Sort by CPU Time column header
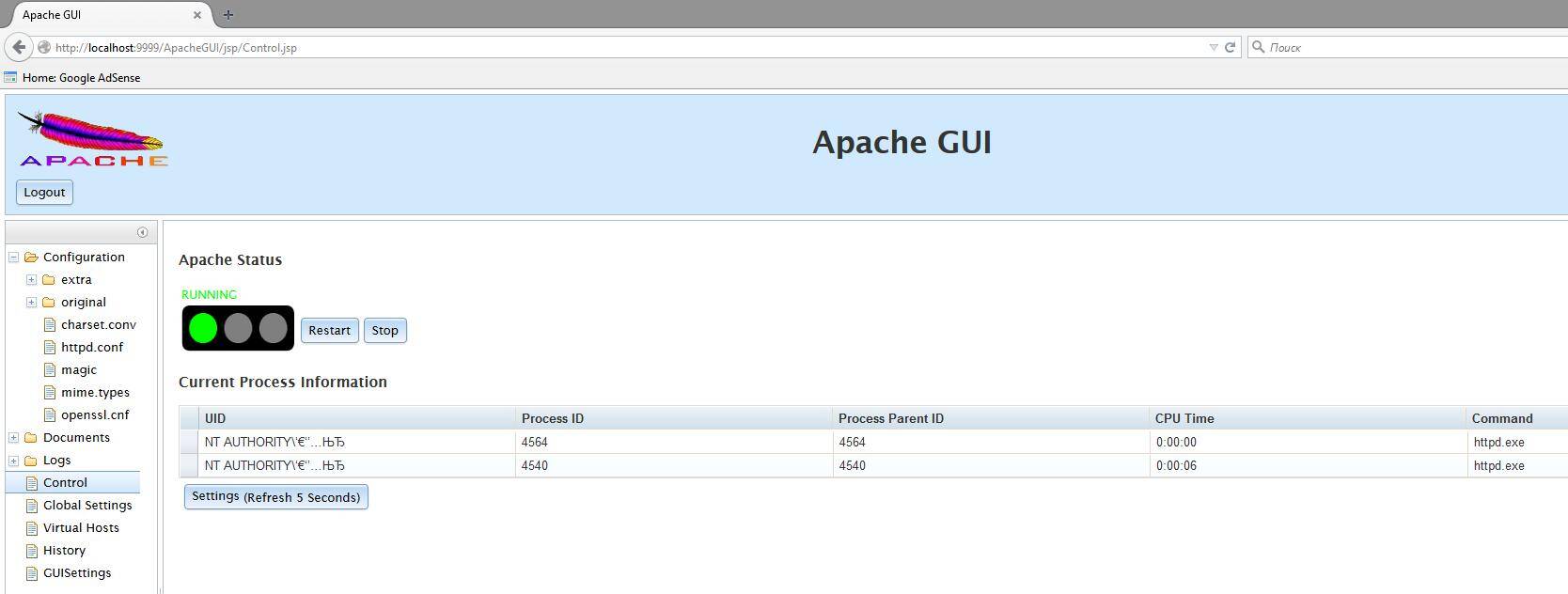Screen dimensions: 1568x594 pyautogui.click(x=1307, y=418)
